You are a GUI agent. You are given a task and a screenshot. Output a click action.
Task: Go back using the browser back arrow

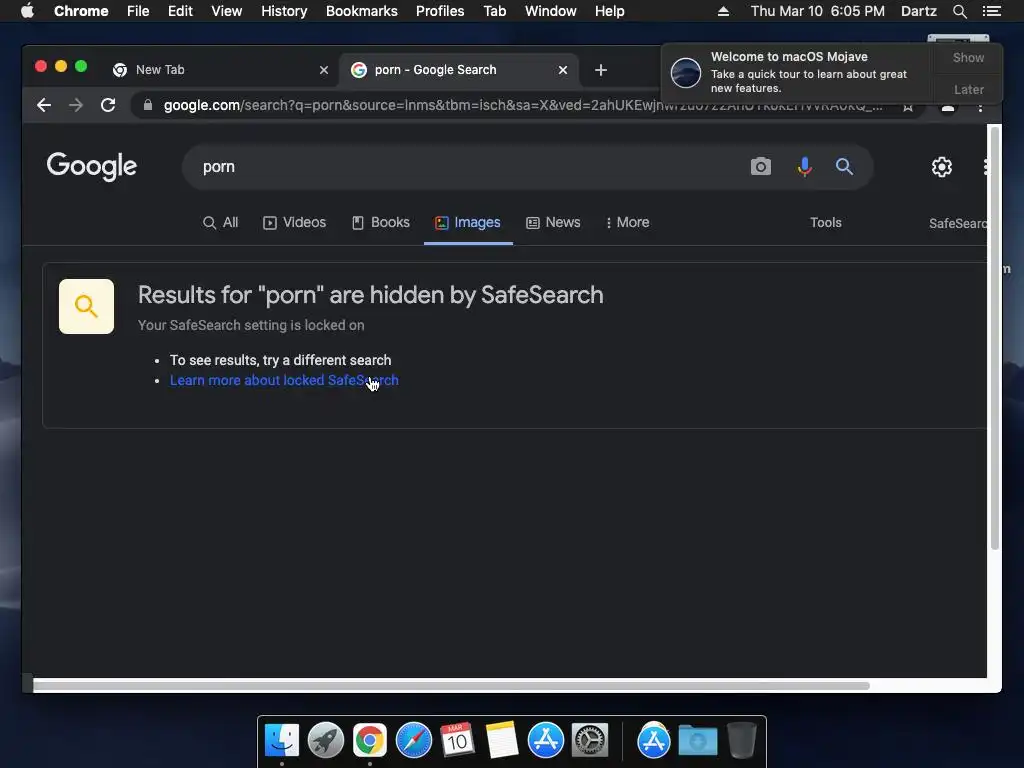[x=44, y=105]
